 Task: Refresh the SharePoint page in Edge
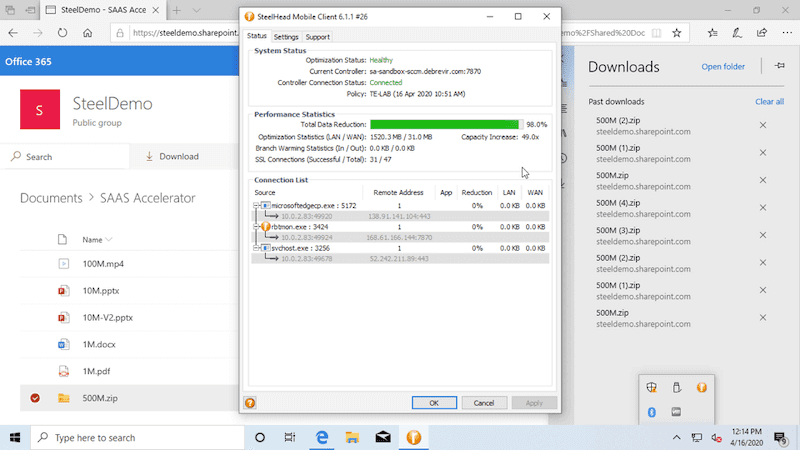pyautogui.click(x=62, y=33)
